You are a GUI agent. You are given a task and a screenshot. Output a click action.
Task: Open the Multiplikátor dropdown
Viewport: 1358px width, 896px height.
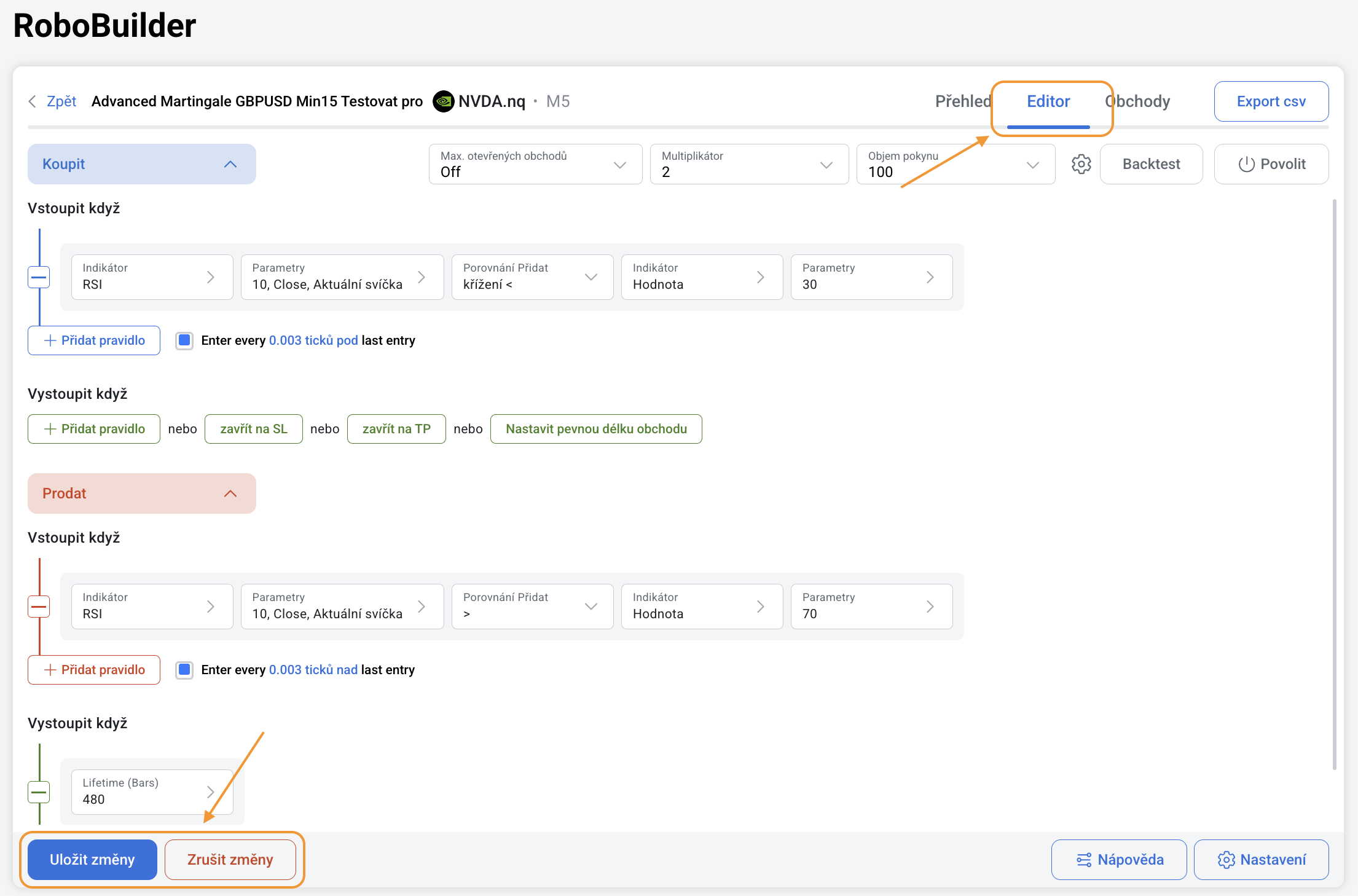749,164
